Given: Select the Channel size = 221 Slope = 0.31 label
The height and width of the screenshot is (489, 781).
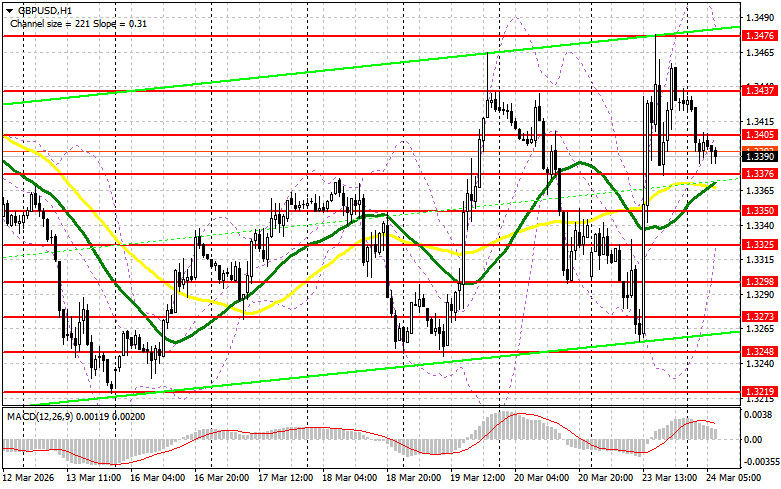Looking at the screenshot, I should 78,23.
